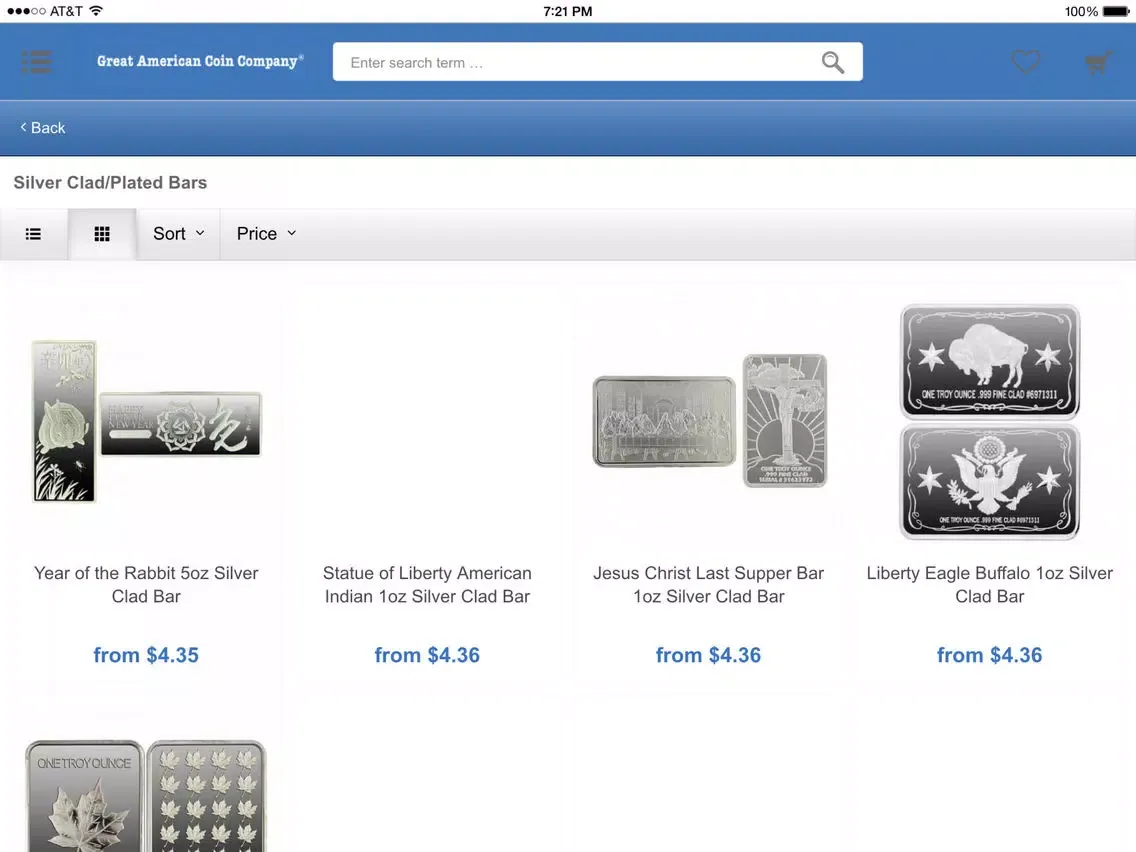Screen dimensions: 1136x852
Task: Expand the Price filter dropdown
Action: [x=266, y=234]
